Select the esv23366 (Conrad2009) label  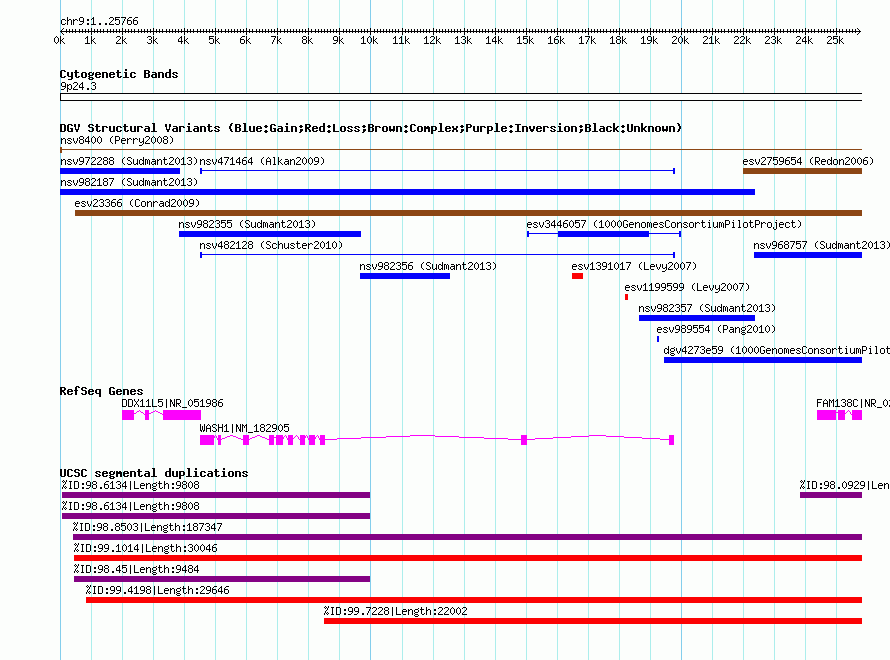(137, 203)
